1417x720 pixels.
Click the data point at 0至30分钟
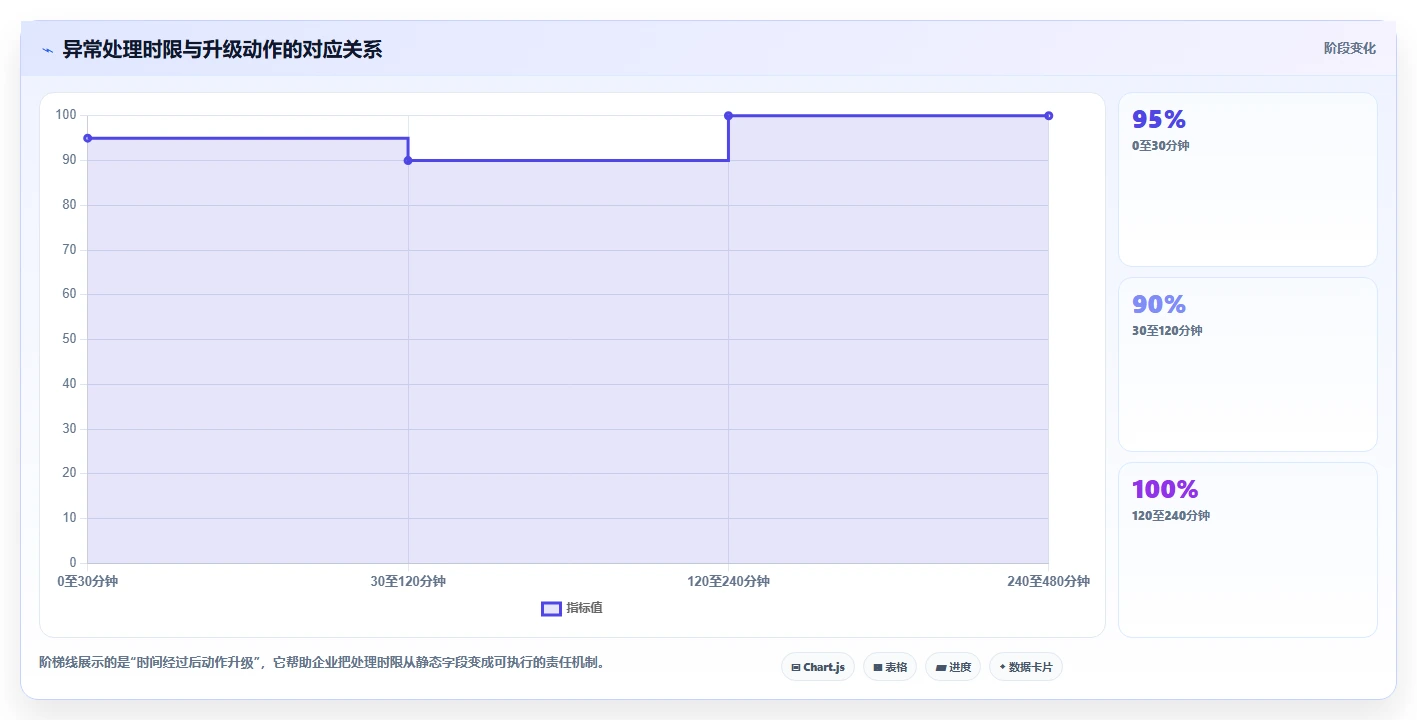pos(88,138)
